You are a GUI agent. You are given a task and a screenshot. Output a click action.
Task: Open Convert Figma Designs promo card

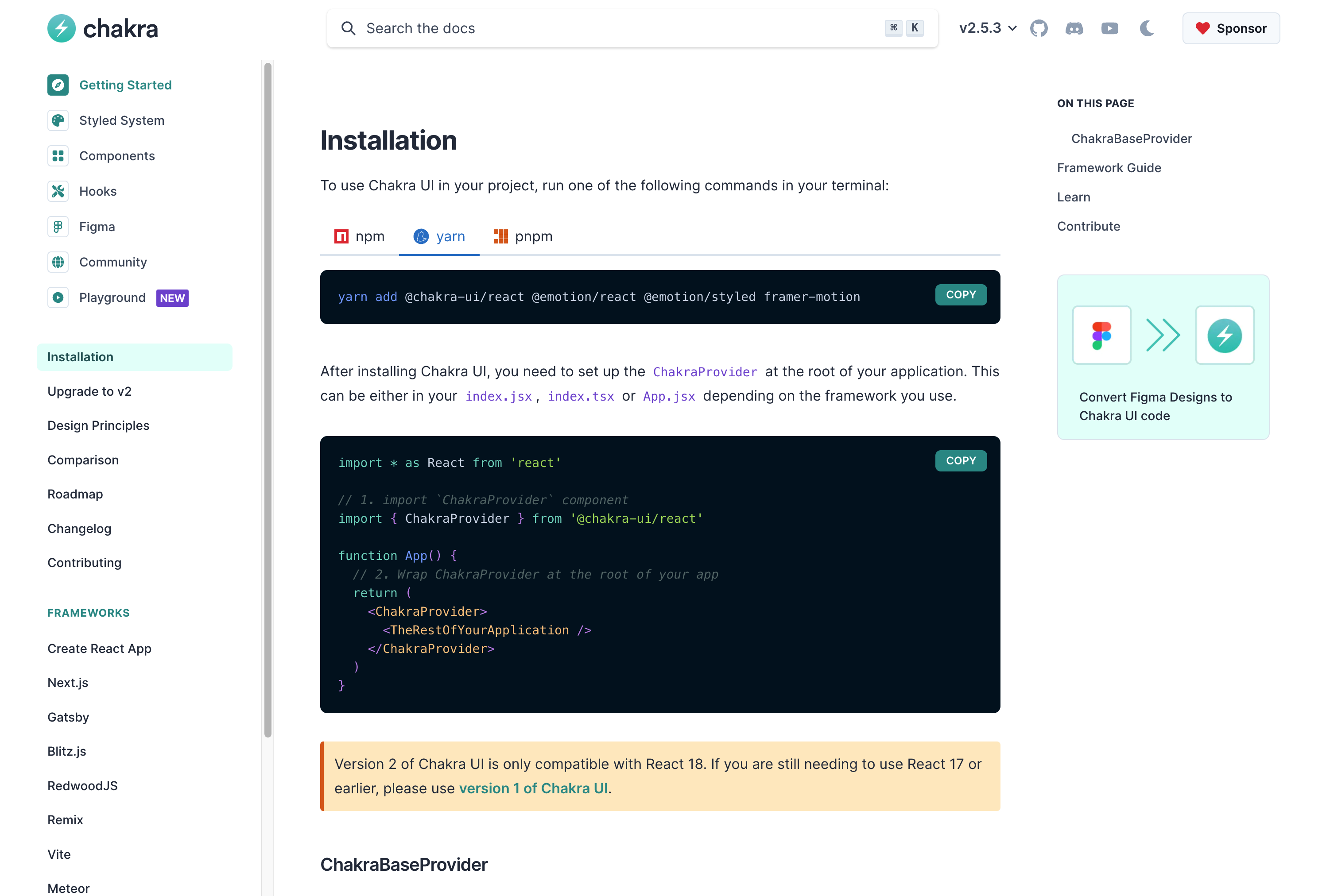click(x=1162, y=357)
